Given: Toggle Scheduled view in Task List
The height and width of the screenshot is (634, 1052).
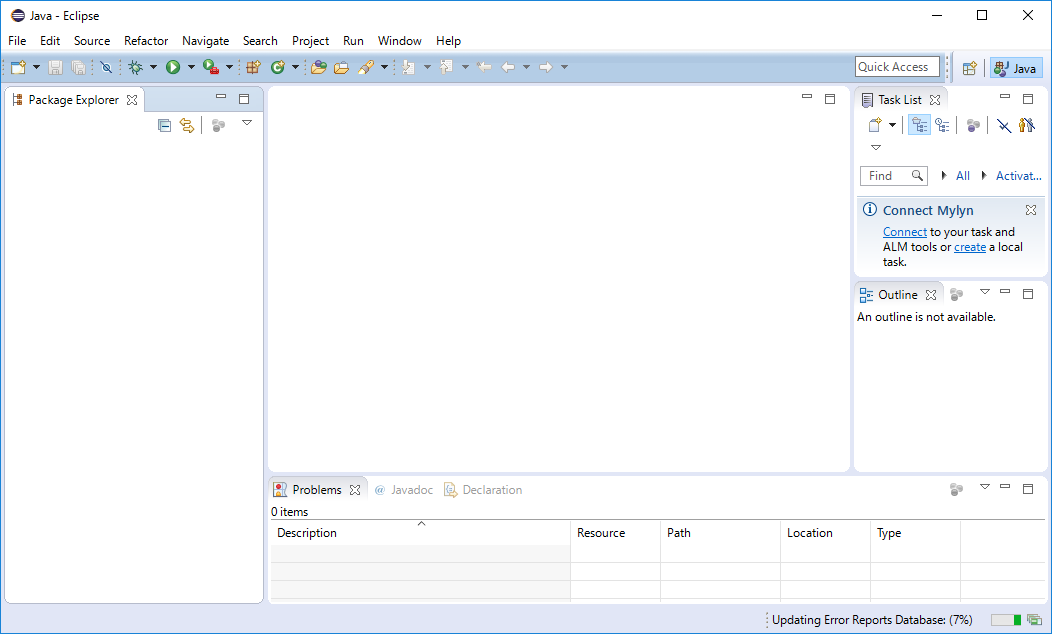Looking at the screenshot, I should pos(943,125).
